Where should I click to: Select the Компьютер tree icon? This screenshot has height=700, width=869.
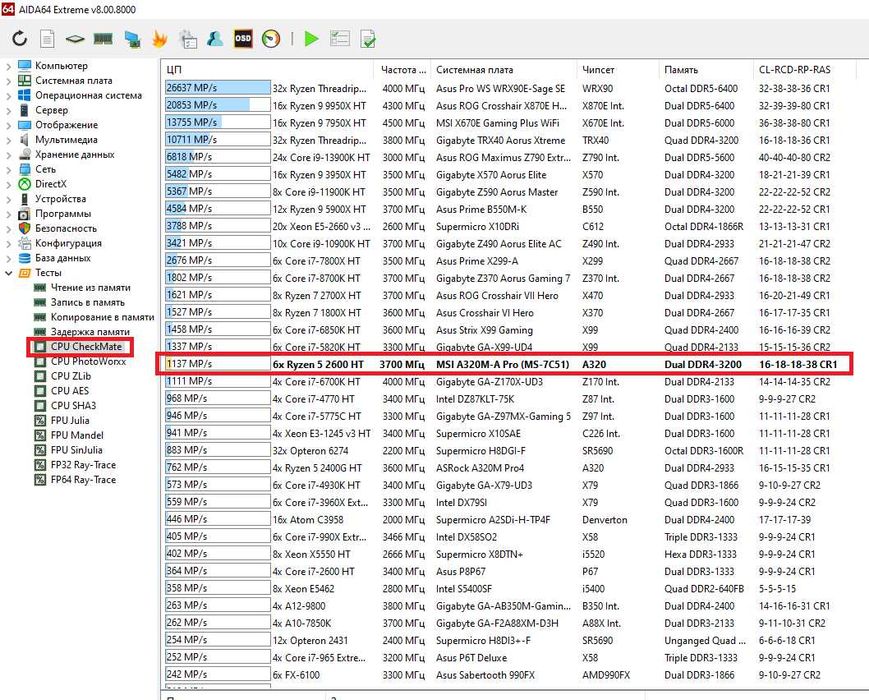pyautogui.click(x=24, y=65)
